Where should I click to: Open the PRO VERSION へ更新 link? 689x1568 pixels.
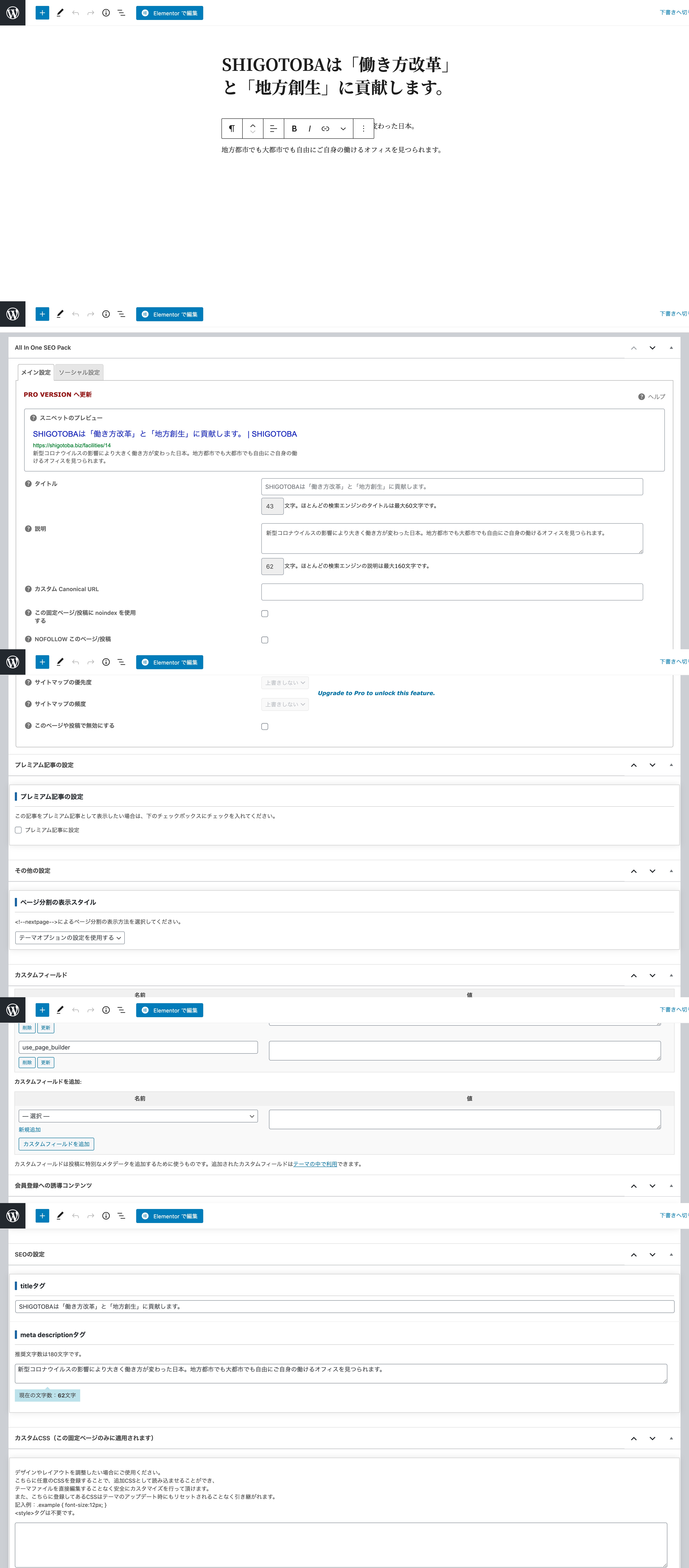pos(58,394)
